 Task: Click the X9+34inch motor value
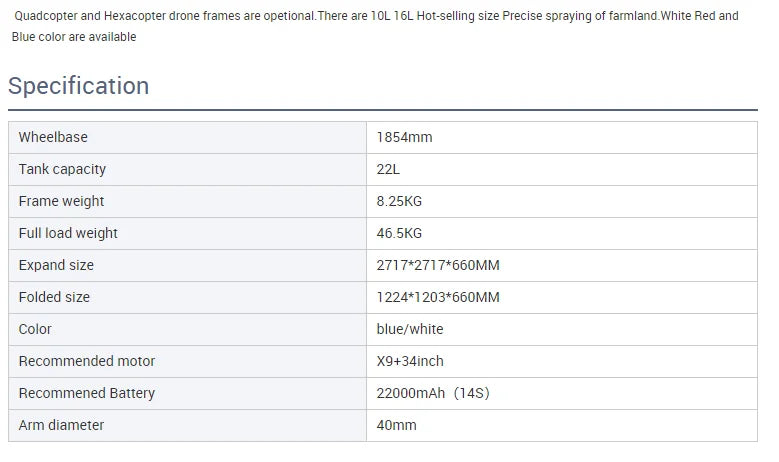pos(410,361)
